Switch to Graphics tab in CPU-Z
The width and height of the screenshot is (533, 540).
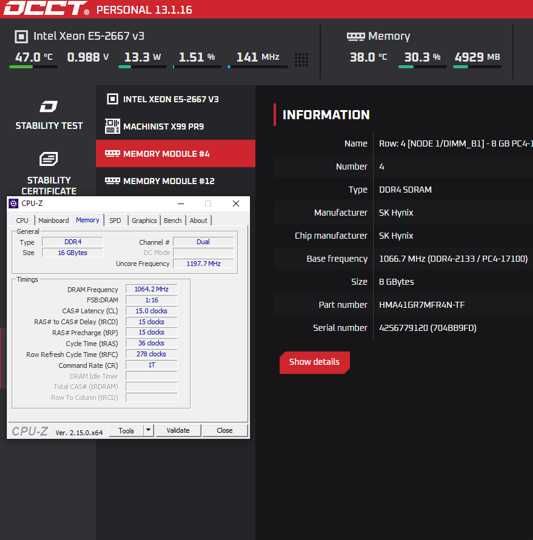point(144,220)
